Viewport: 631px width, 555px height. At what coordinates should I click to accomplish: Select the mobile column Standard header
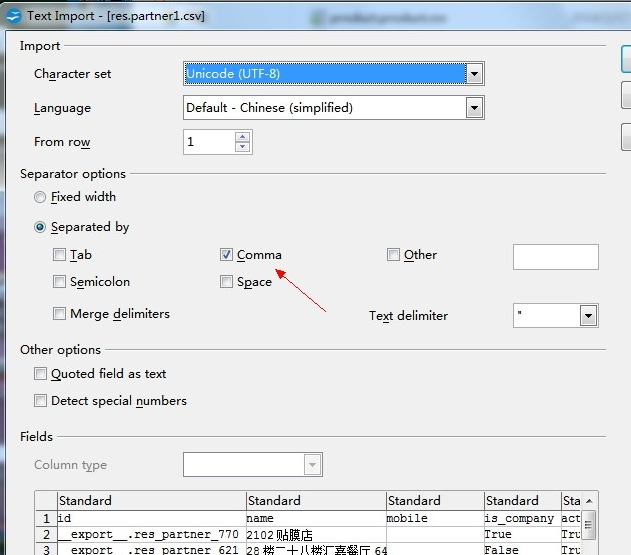(435, 501)
